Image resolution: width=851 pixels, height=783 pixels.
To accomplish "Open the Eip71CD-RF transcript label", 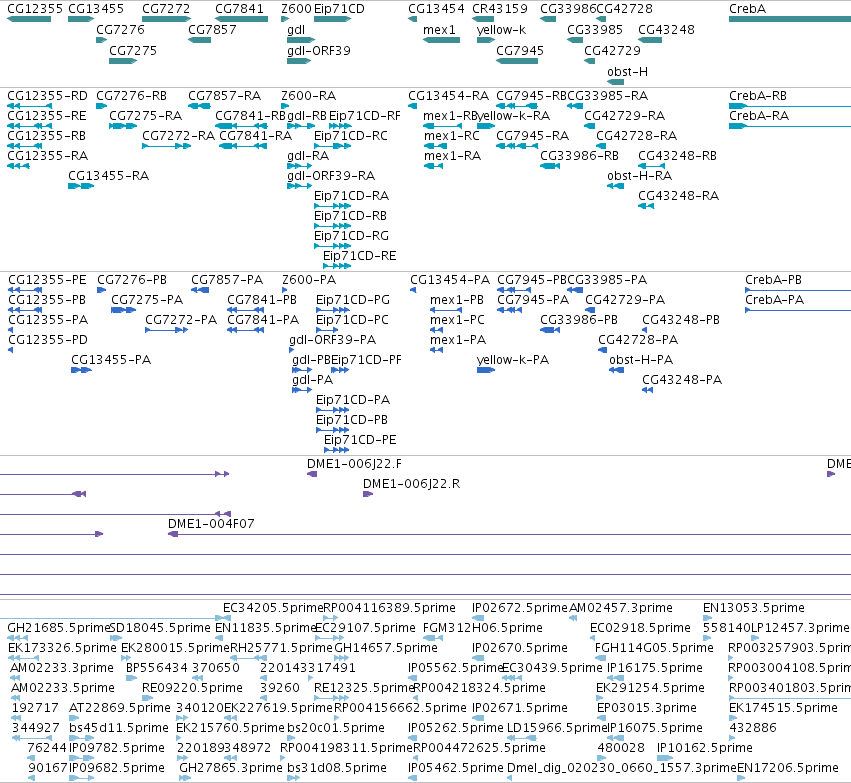I will (x=365, y=116).
